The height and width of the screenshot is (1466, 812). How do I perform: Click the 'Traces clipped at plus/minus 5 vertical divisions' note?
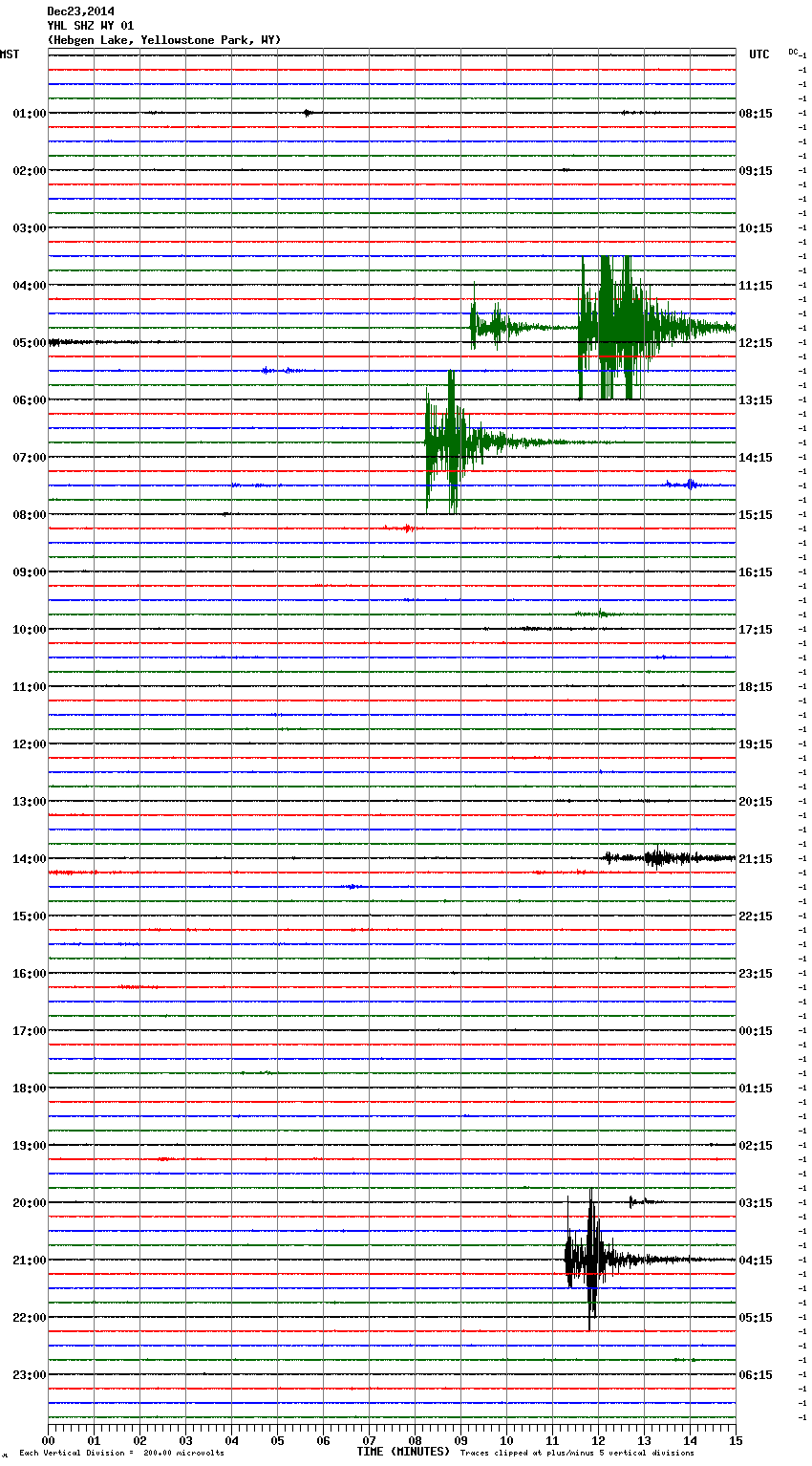[x=577, y=1454]
